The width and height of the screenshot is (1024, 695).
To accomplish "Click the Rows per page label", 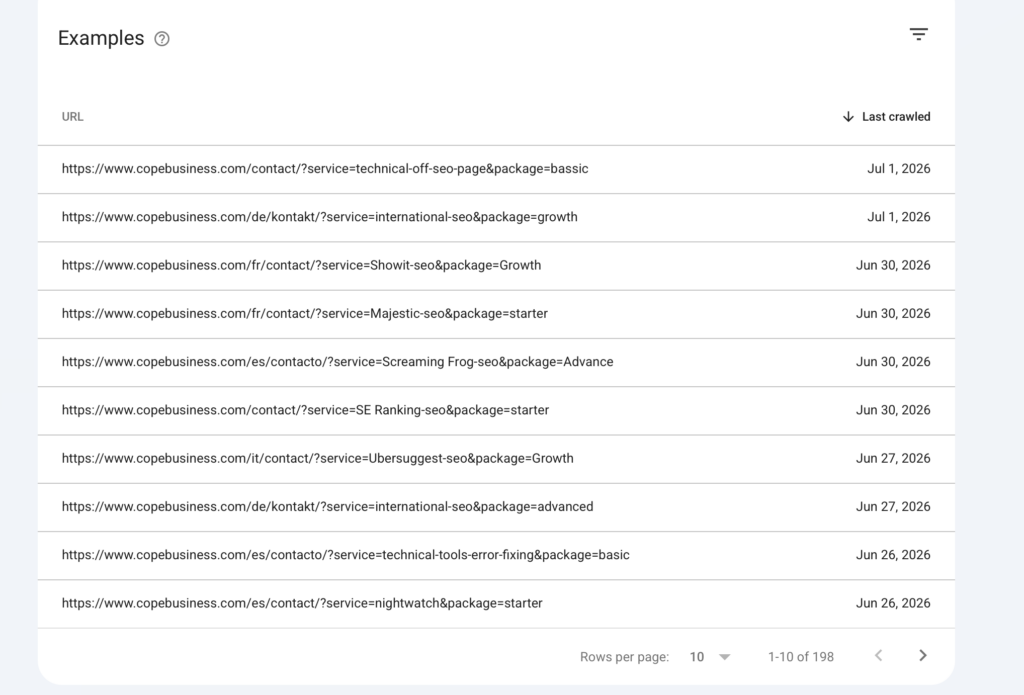I will 624,657.
